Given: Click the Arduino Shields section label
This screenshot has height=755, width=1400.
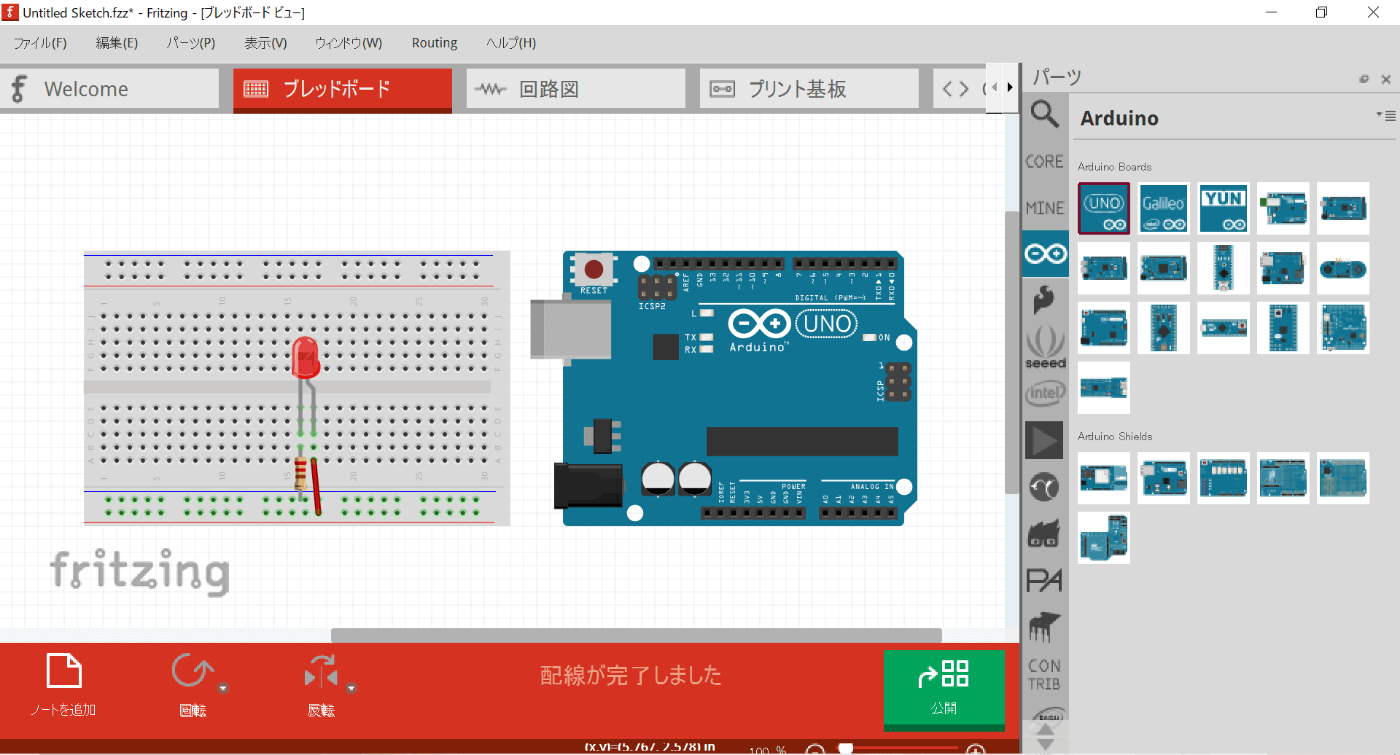Looking at the screenshot, I should 1115,436.
